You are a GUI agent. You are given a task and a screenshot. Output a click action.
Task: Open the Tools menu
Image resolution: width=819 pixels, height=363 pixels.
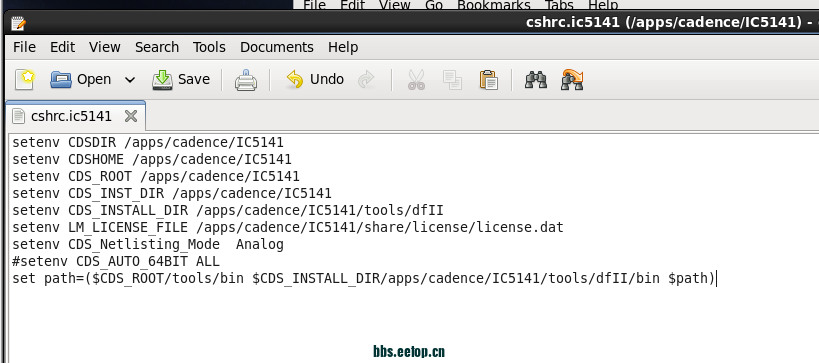pos(209,47)
